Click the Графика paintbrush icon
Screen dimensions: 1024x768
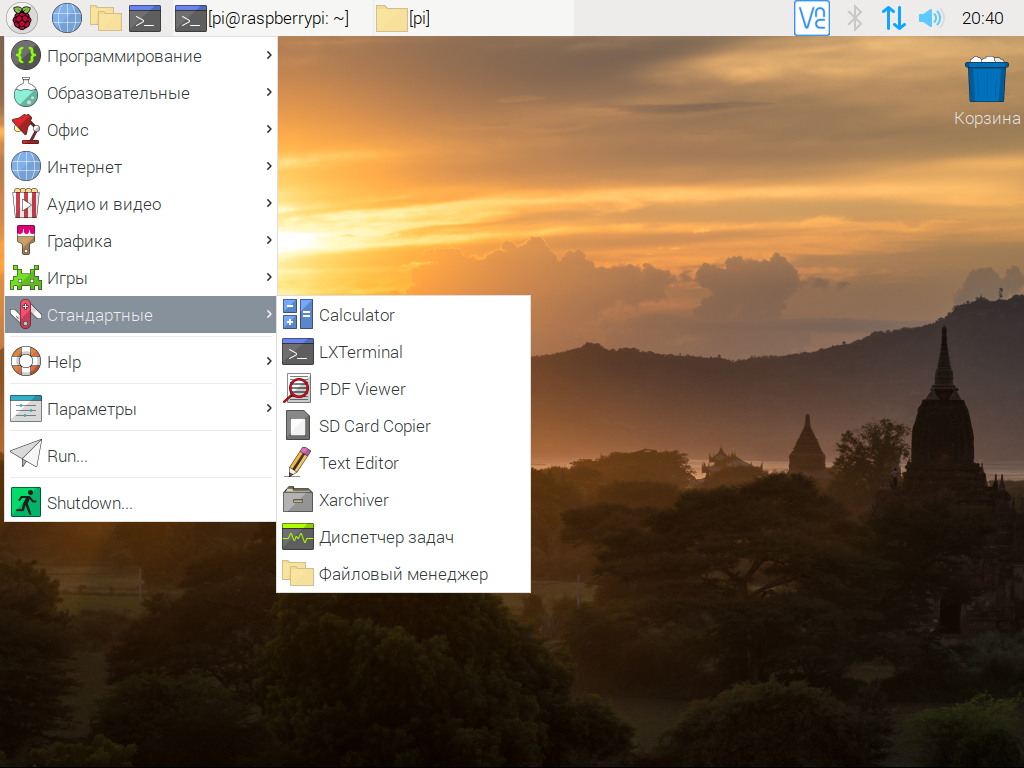click(26, 240)
